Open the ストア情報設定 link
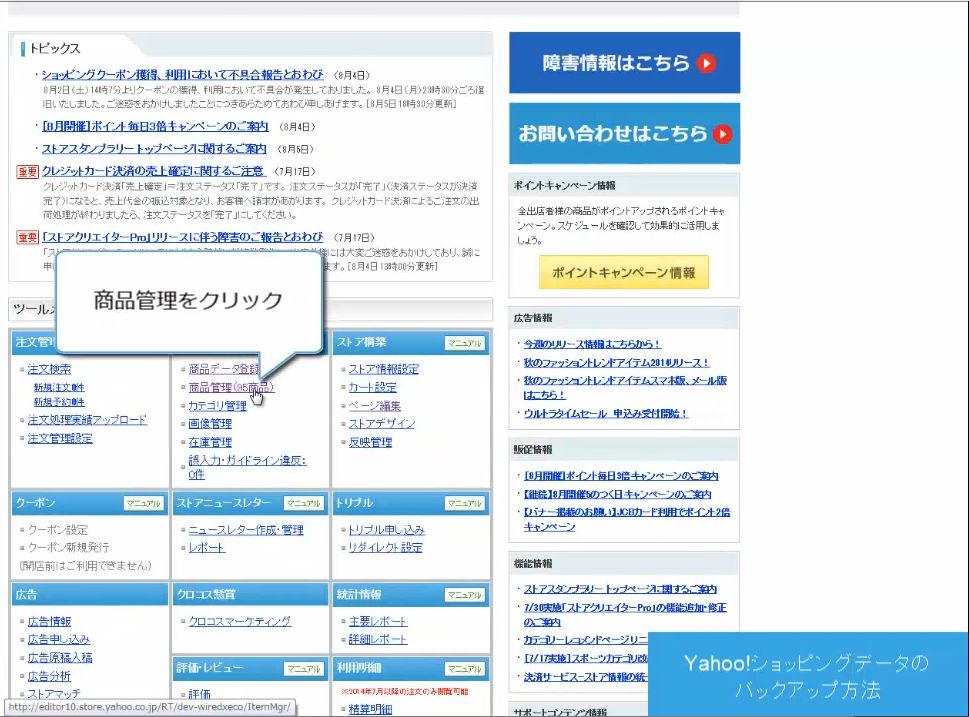The image size is (969, 717). click(384, 369)
